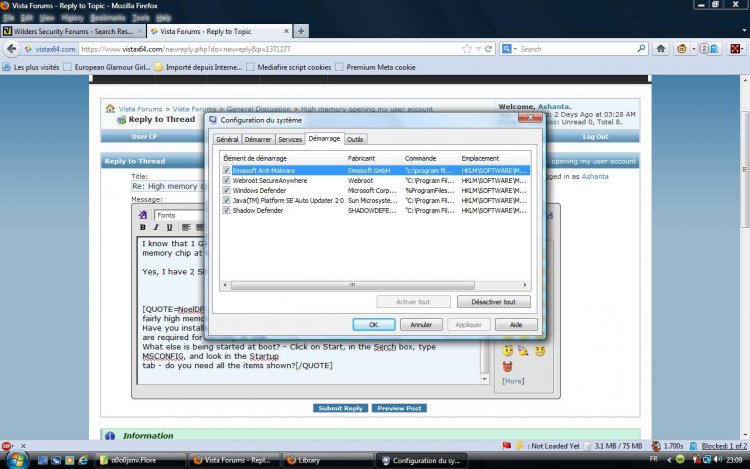The width and height of the screenshot is (750, 469).
Task: Click the startup list horizontal scrollbar thumb
Action: pyautogui.click(x=353, y=285)
